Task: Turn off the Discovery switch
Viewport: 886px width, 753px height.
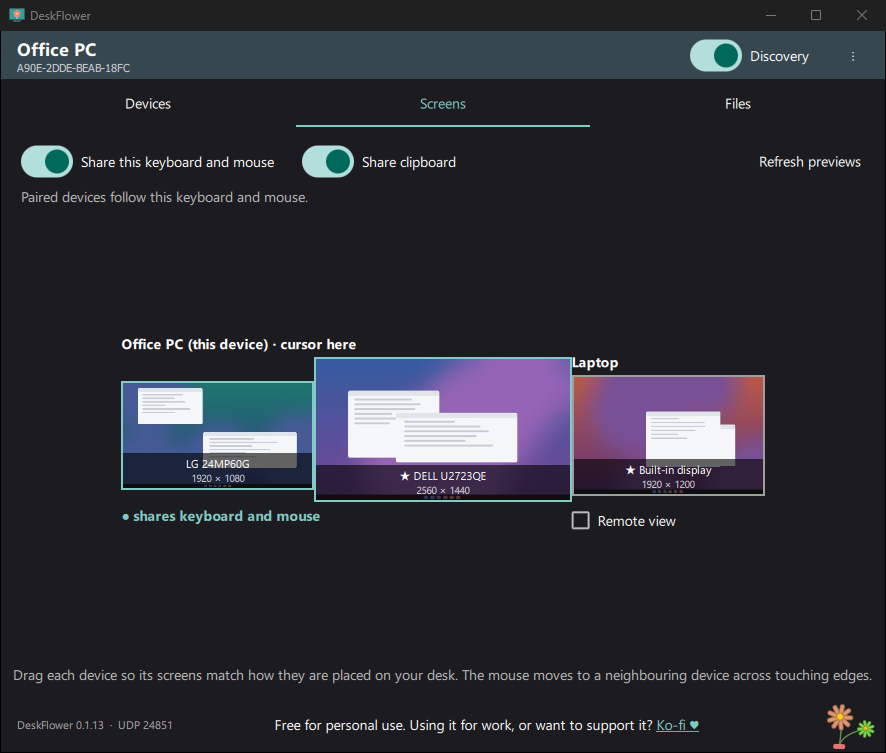Action: tap(715, 56)
